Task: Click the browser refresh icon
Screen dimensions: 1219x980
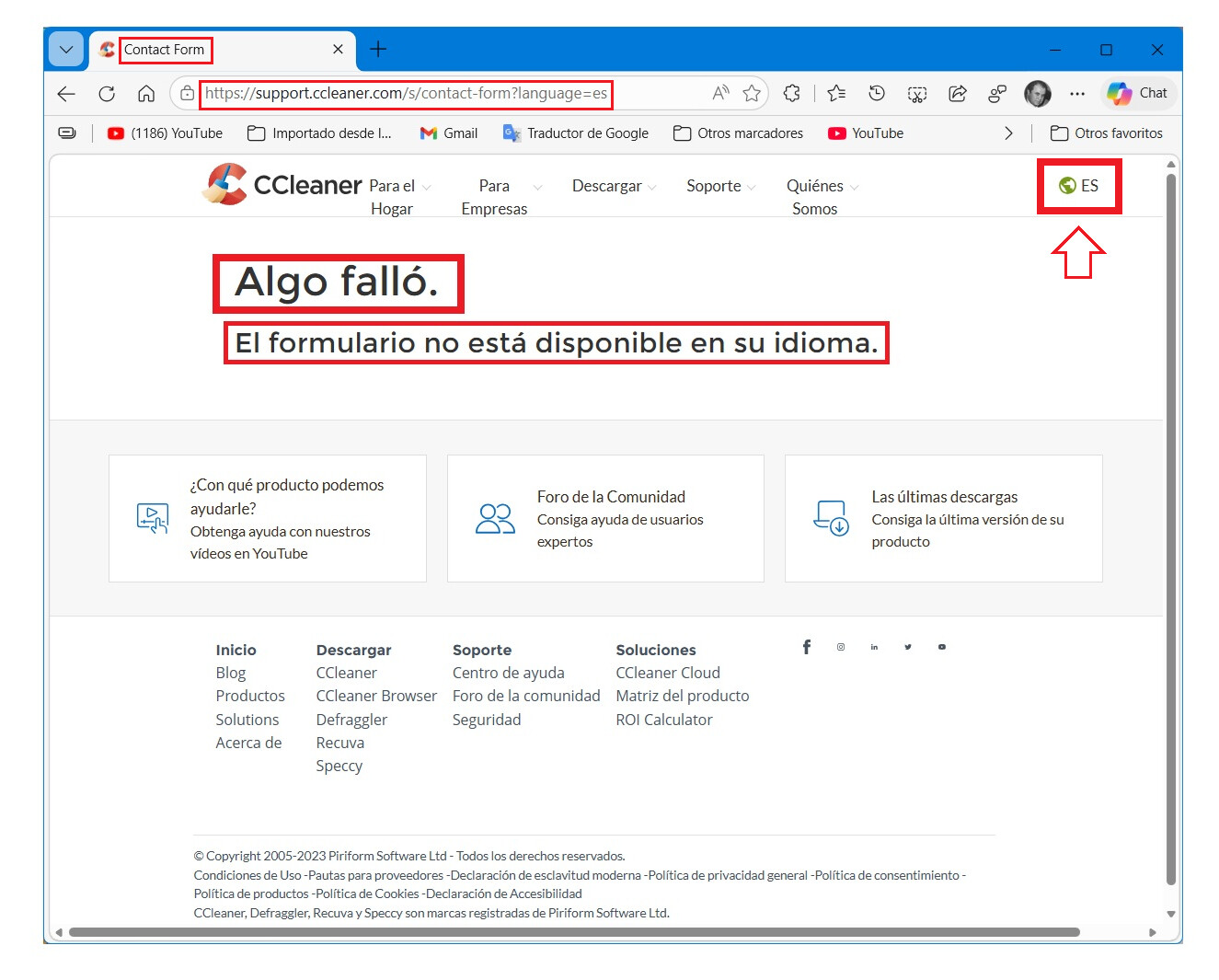Action: click(107, 94)
